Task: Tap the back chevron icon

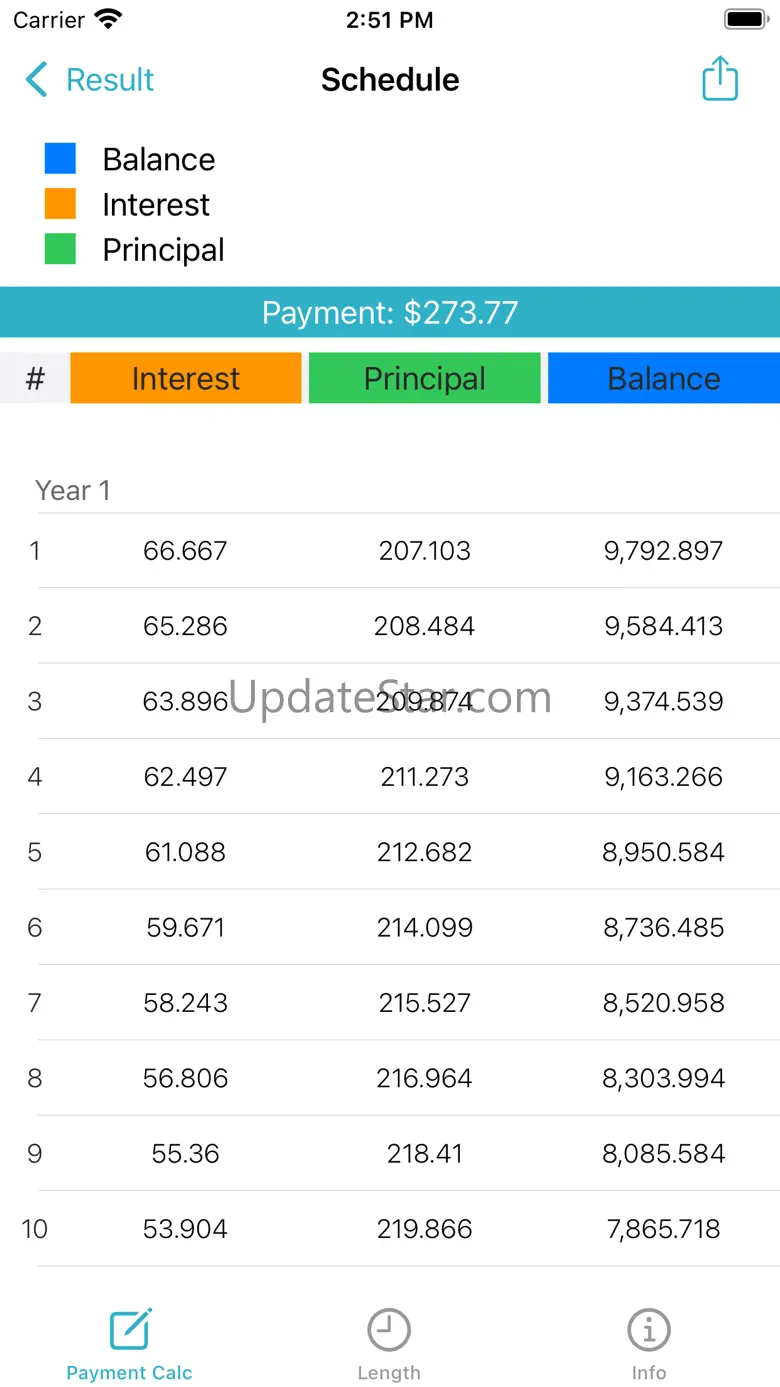Action: (x=37, y=80)
